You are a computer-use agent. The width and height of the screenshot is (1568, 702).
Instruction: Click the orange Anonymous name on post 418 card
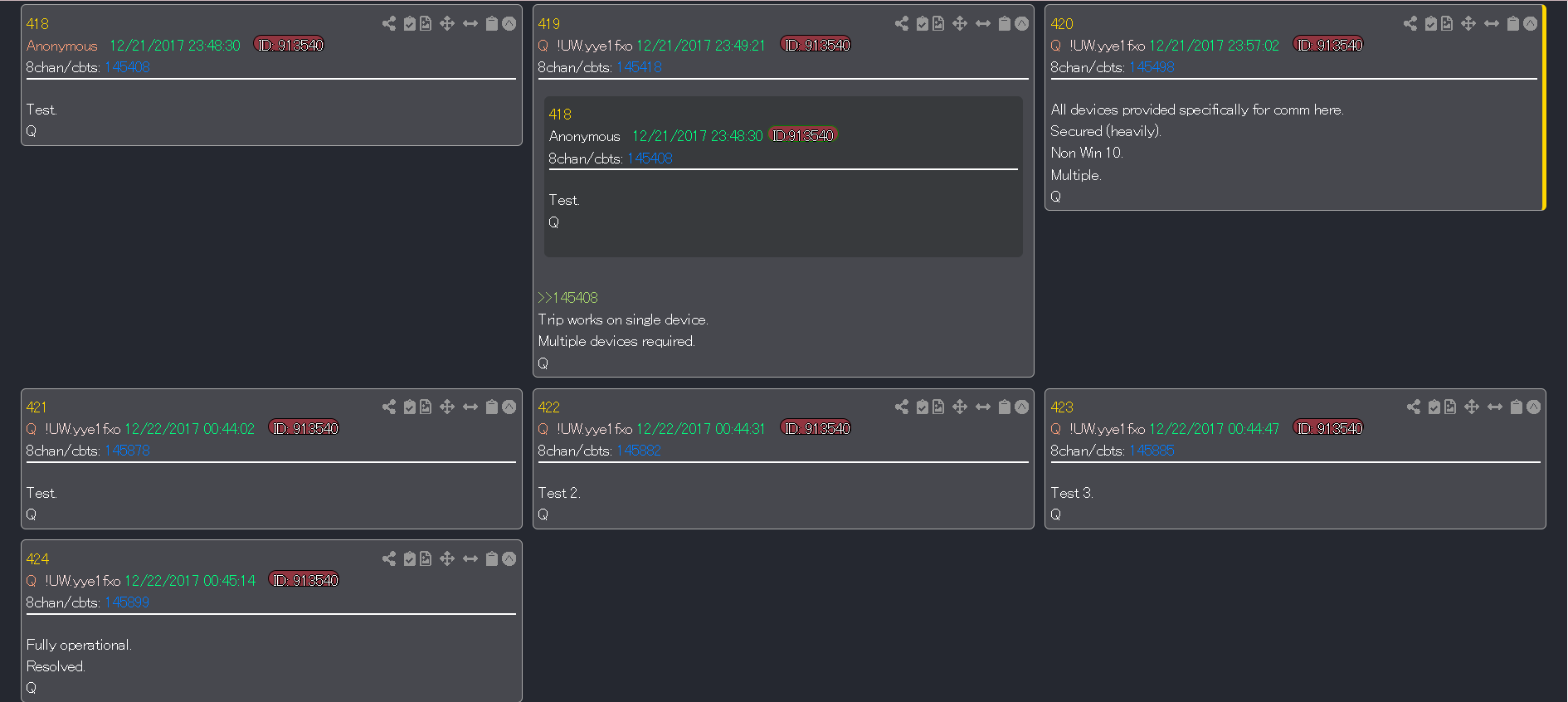pos(62,46)
